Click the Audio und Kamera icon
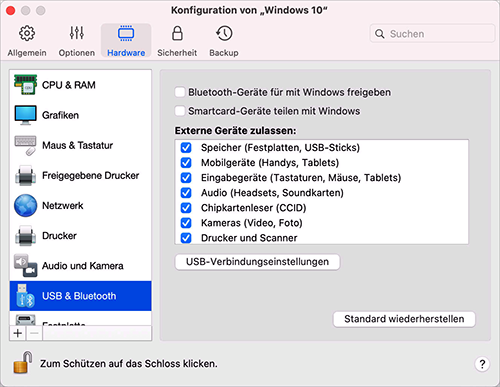 [25, 266]
